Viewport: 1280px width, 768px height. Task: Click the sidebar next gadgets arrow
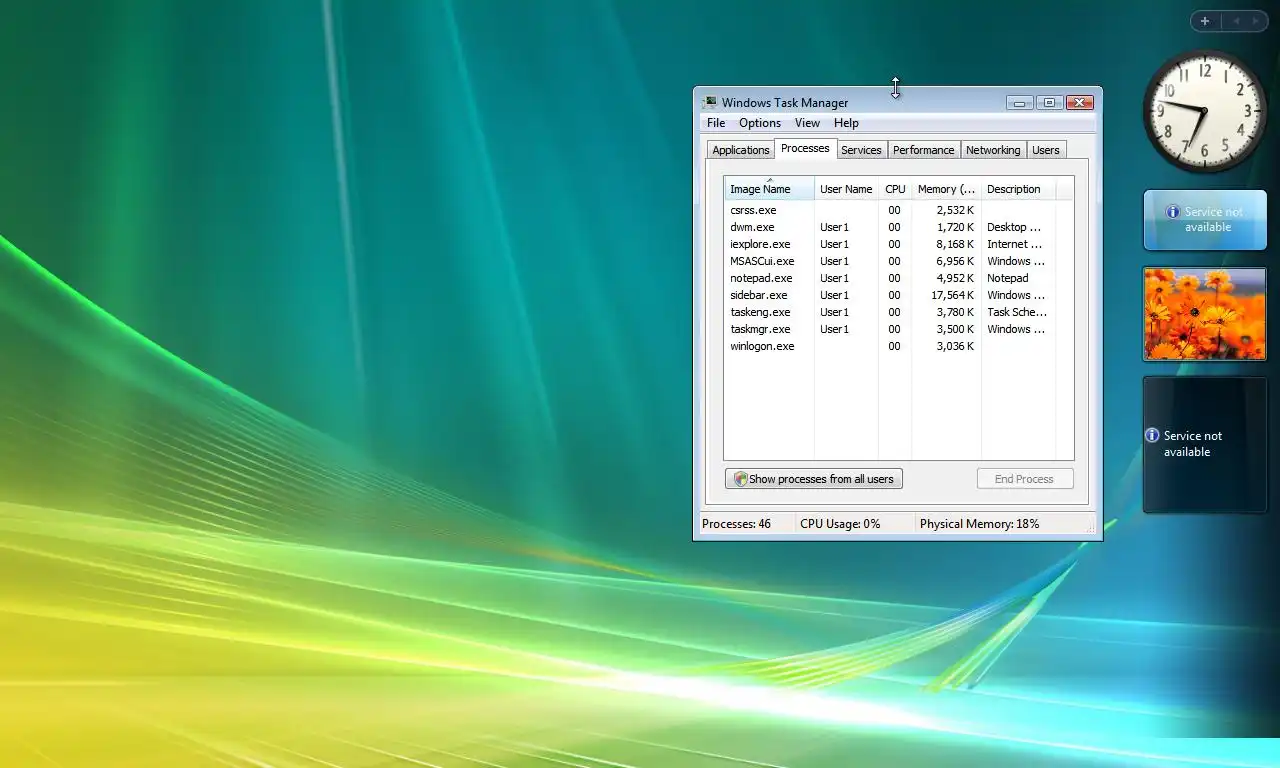tap(1256, 21)
